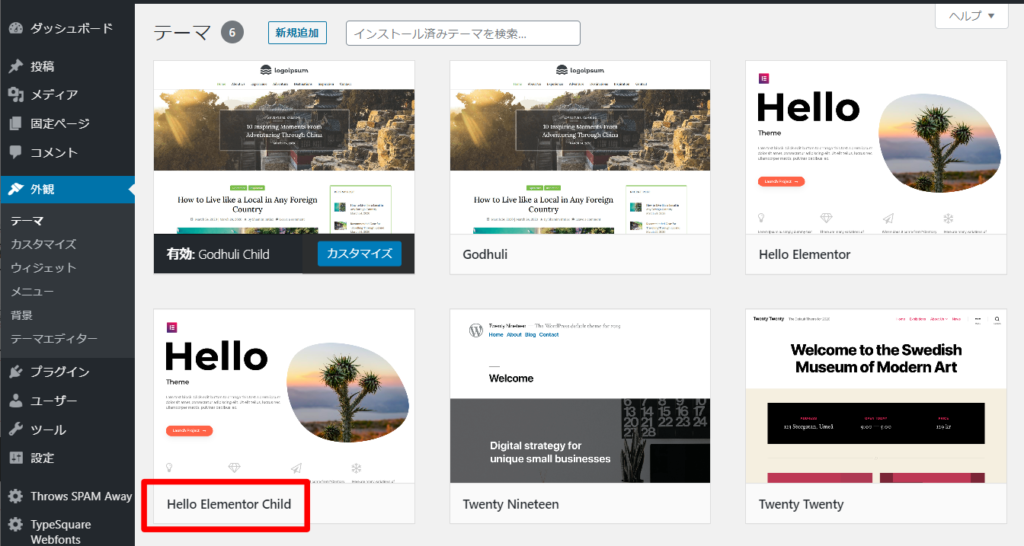1024x546 pixels.
Task: Click the gear icon beside Throws SPAM Away
Action: click(16, 496)
